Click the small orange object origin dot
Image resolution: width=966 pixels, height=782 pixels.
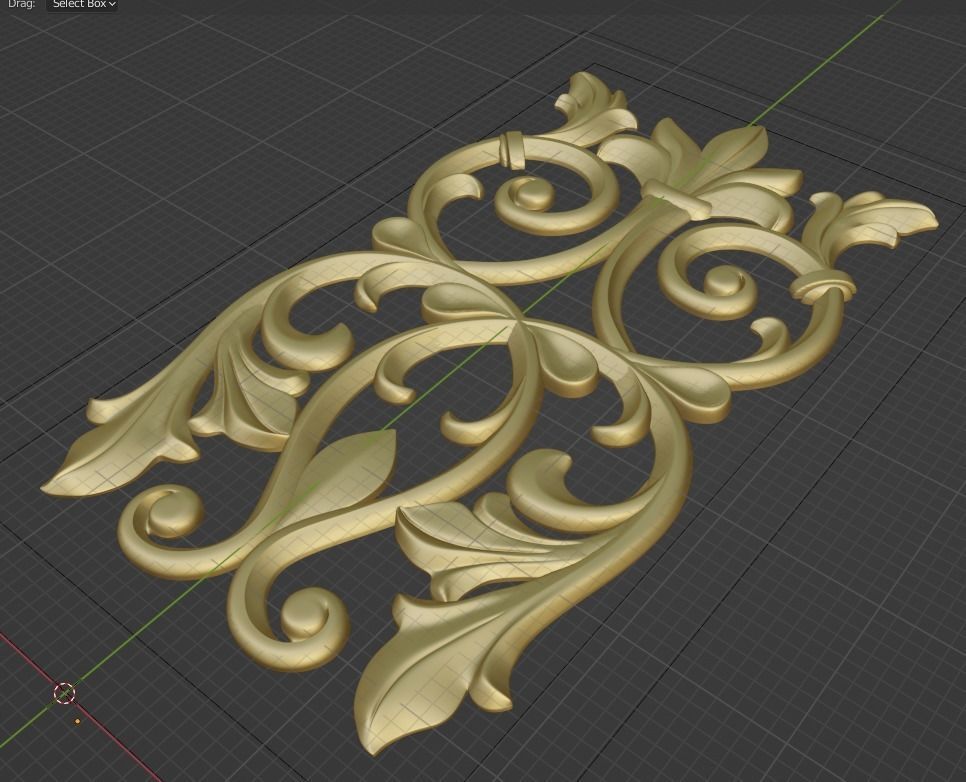point(78,721)
